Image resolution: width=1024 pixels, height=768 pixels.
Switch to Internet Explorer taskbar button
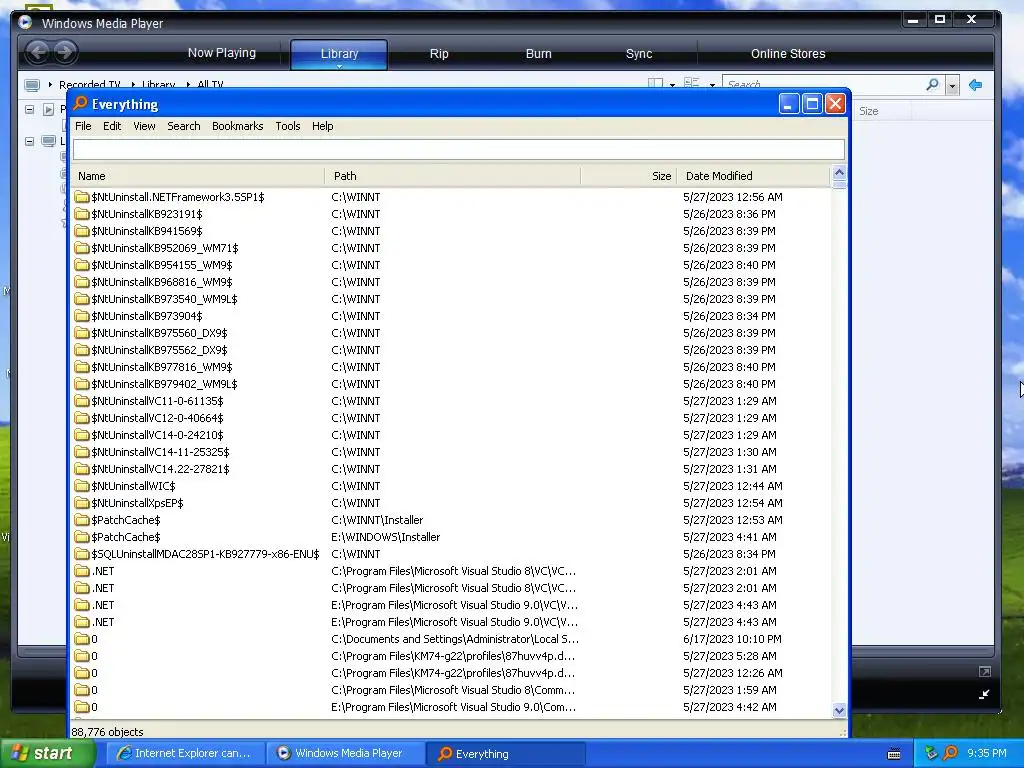coord(184,753)
